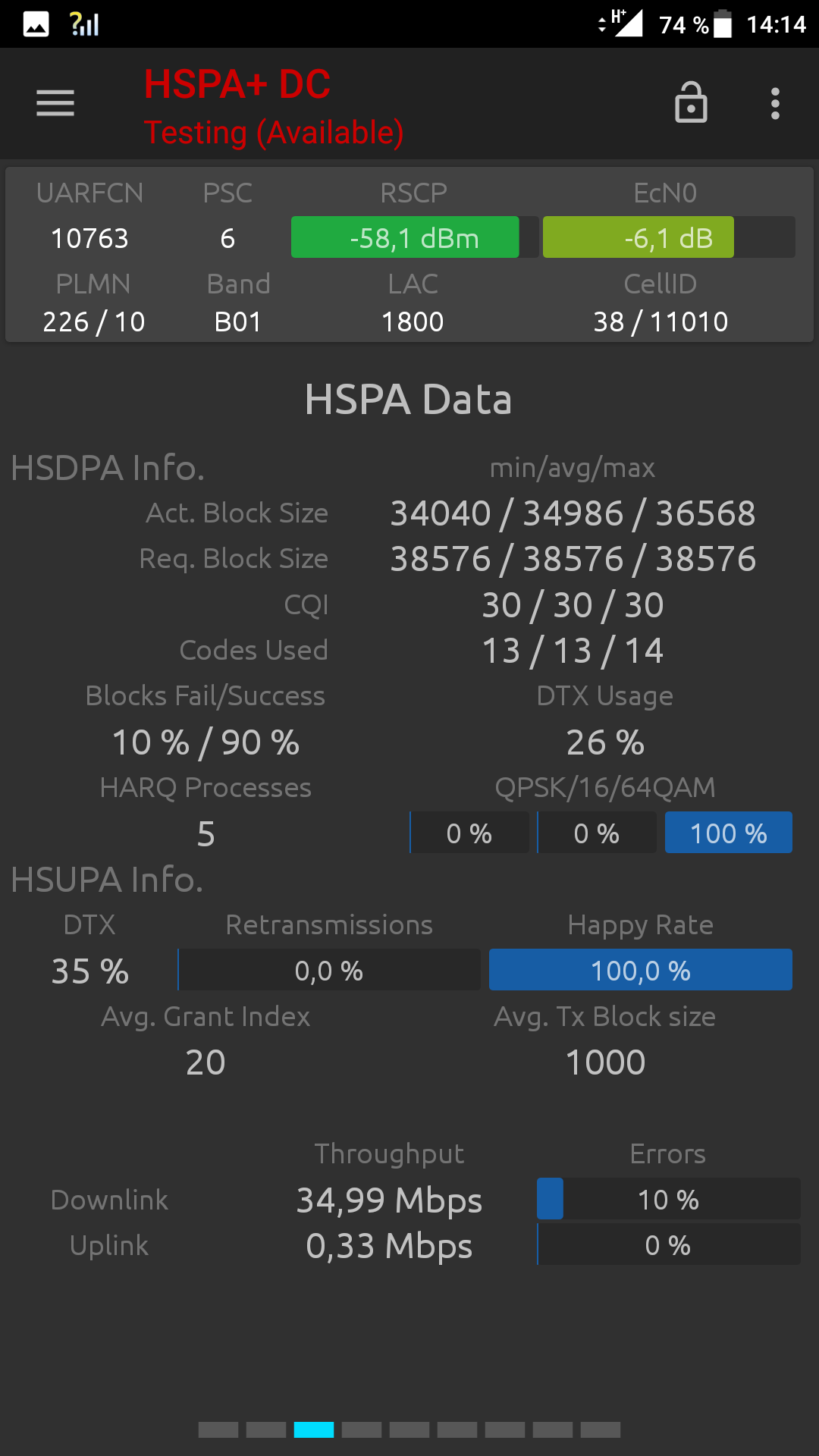Tap the HSPA+ DC network title
The image size is (819, 1456).
(237, 84)
